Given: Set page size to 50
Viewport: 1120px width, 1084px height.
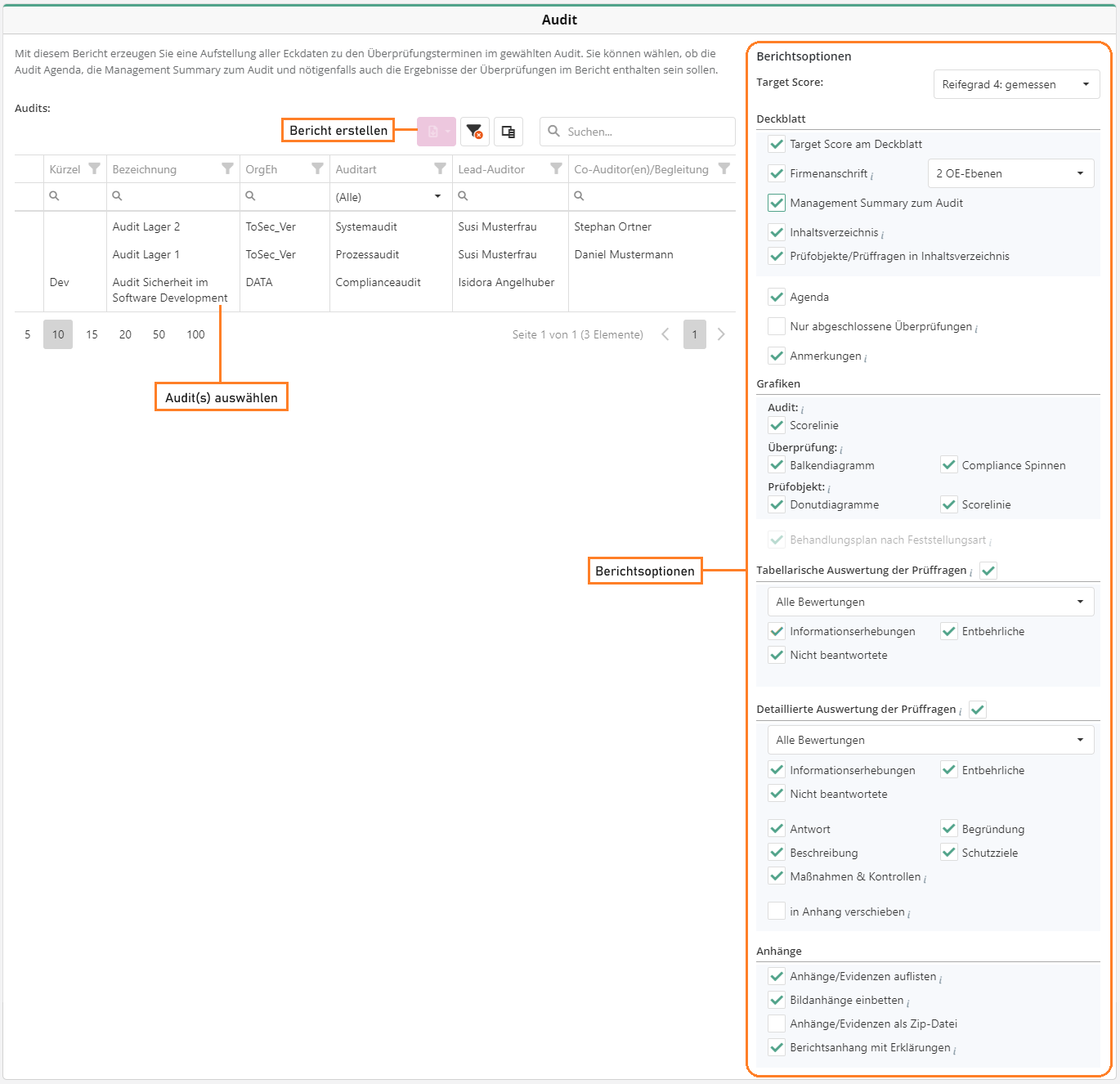Looking at the screenshot, I should click(x=159, y=334).
